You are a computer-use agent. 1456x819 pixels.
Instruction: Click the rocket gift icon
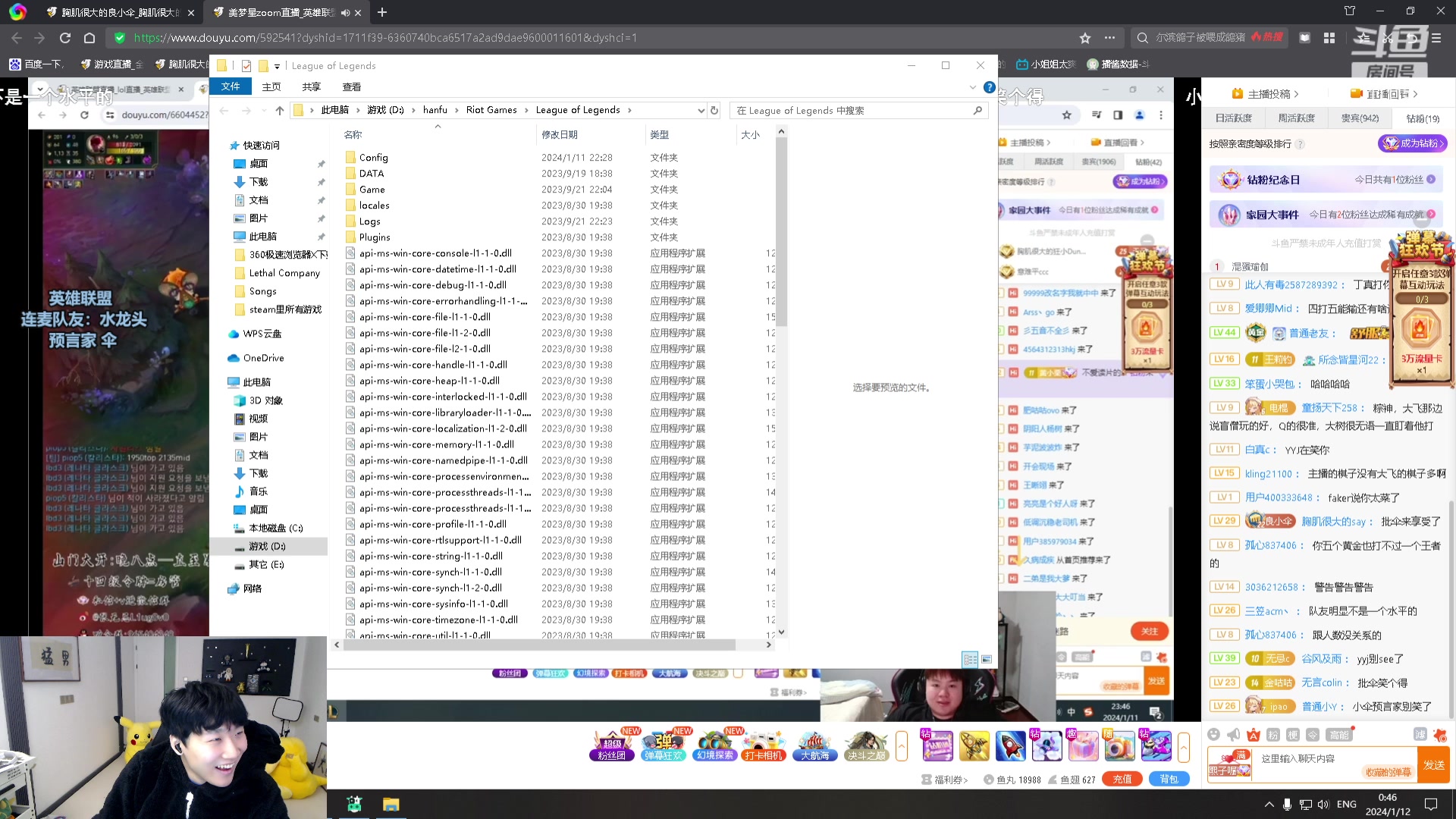1010,746
